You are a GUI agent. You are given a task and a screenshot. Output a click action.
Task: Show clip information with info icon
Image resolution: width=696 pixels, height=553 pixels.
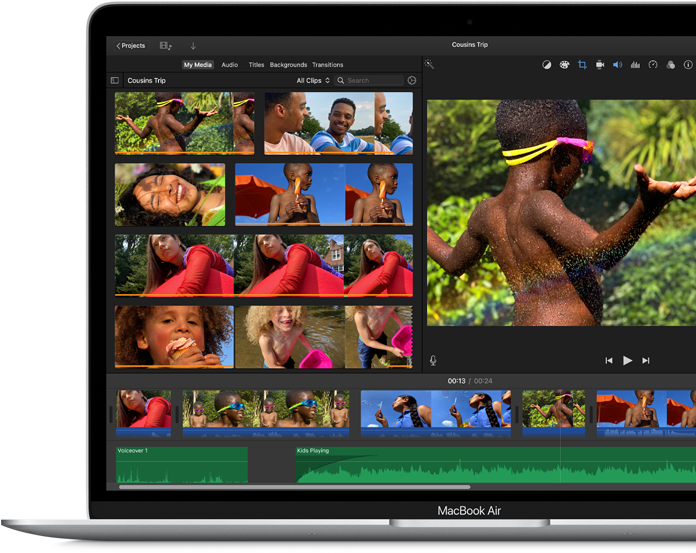[686, 65]
